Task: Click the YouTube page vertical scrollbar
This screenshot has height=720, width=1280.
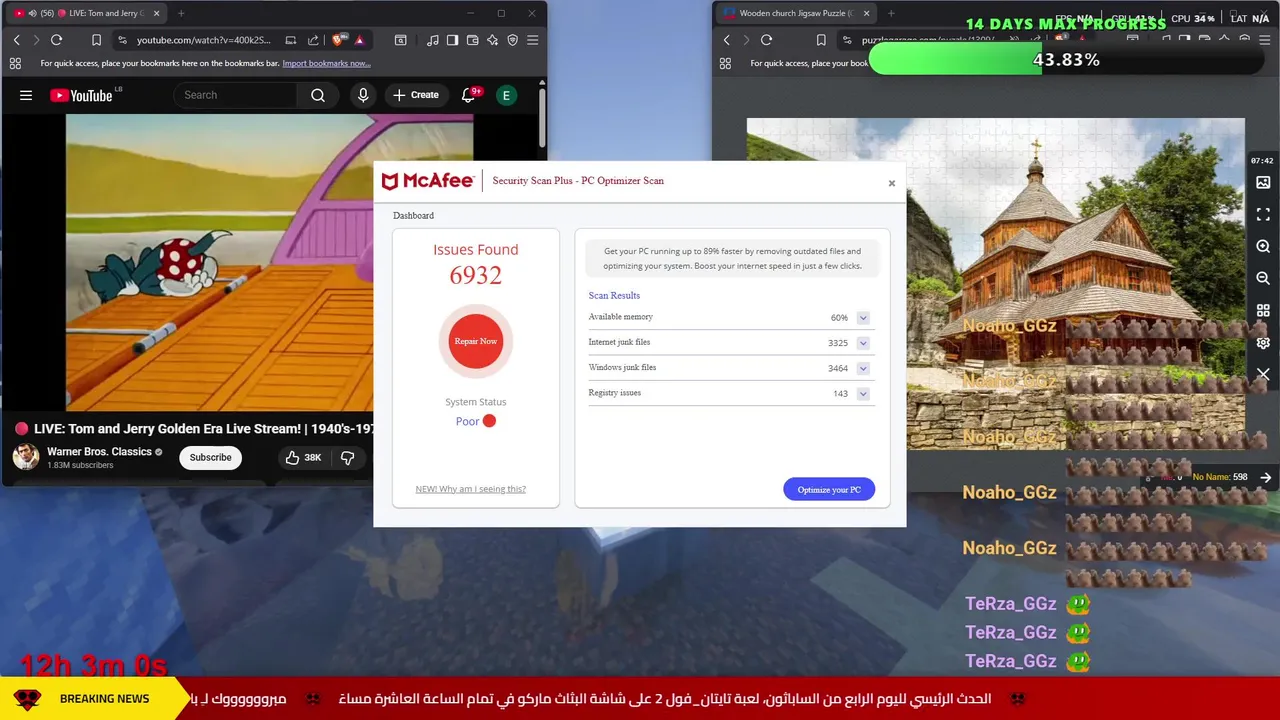Action: coord(542,118)
